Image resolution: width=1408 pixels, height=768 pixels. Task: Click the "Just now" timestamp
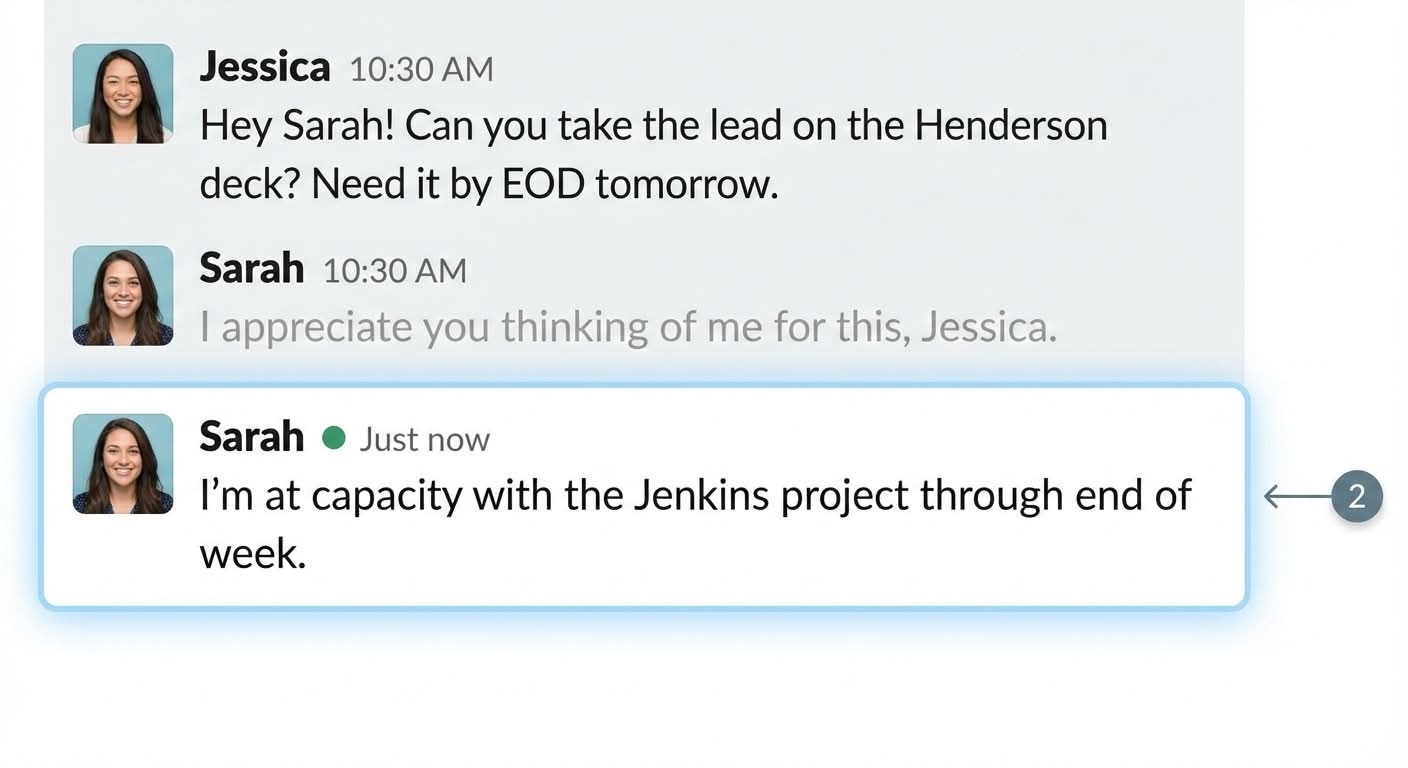[425, 439]
